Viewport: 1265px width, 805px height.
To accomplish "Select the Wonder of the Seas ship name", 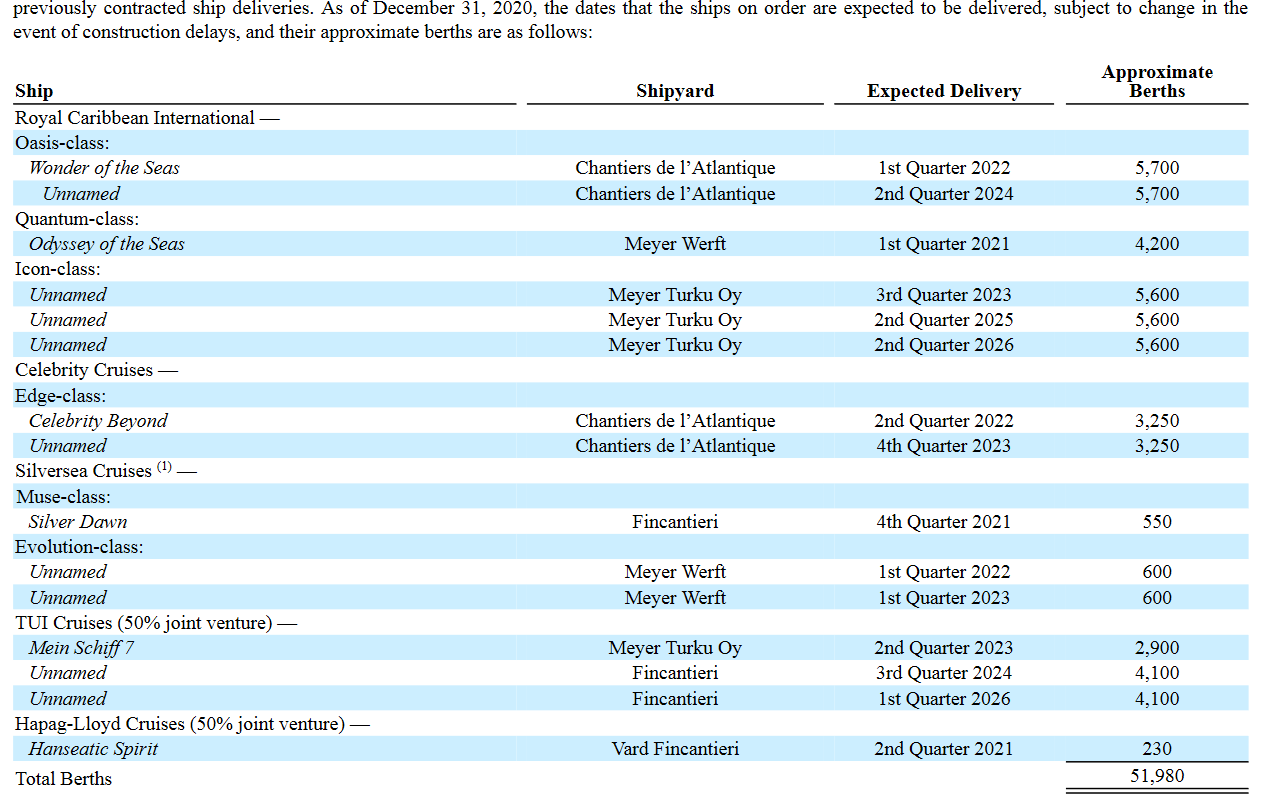I will click(104, 168).
